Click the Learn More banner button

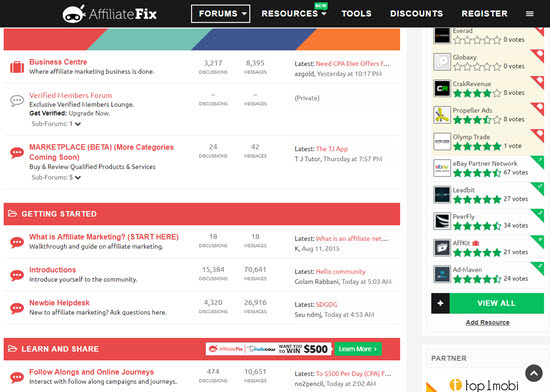[358, 349]
